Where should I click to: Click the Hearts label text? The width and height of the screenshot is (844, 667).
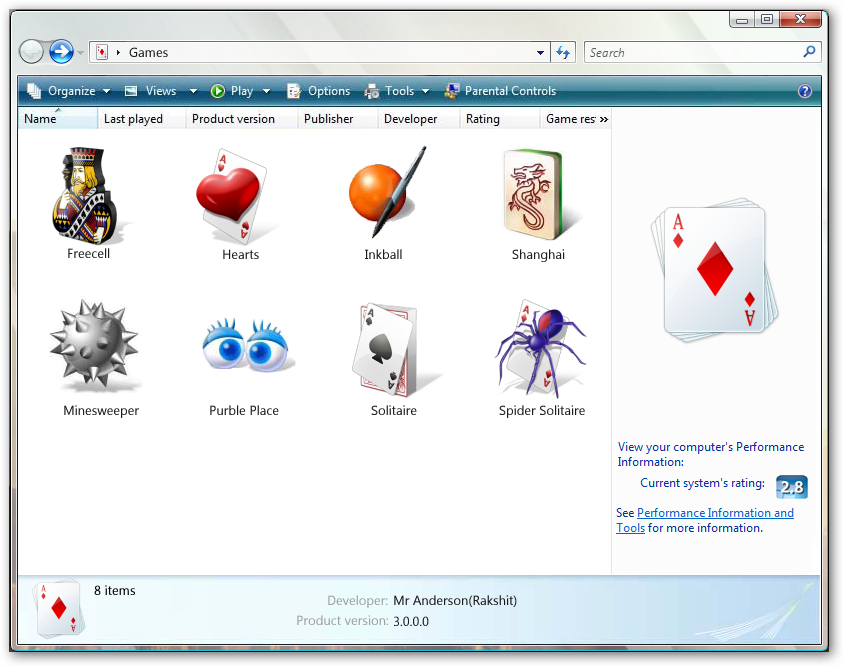[x=241, y=255]
